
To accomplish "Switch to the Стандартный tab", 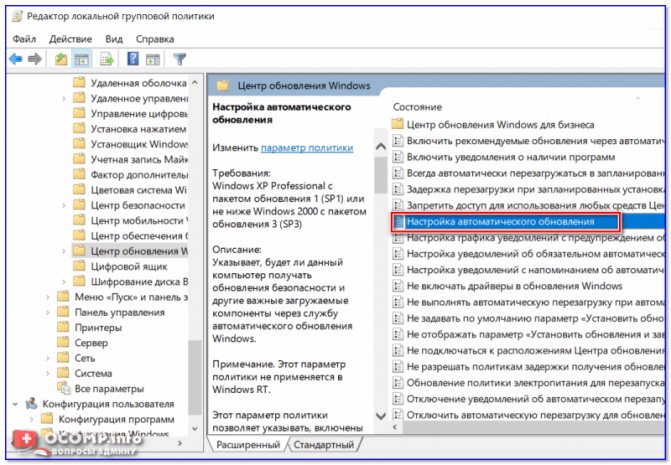I will click(x=324, y=444).
